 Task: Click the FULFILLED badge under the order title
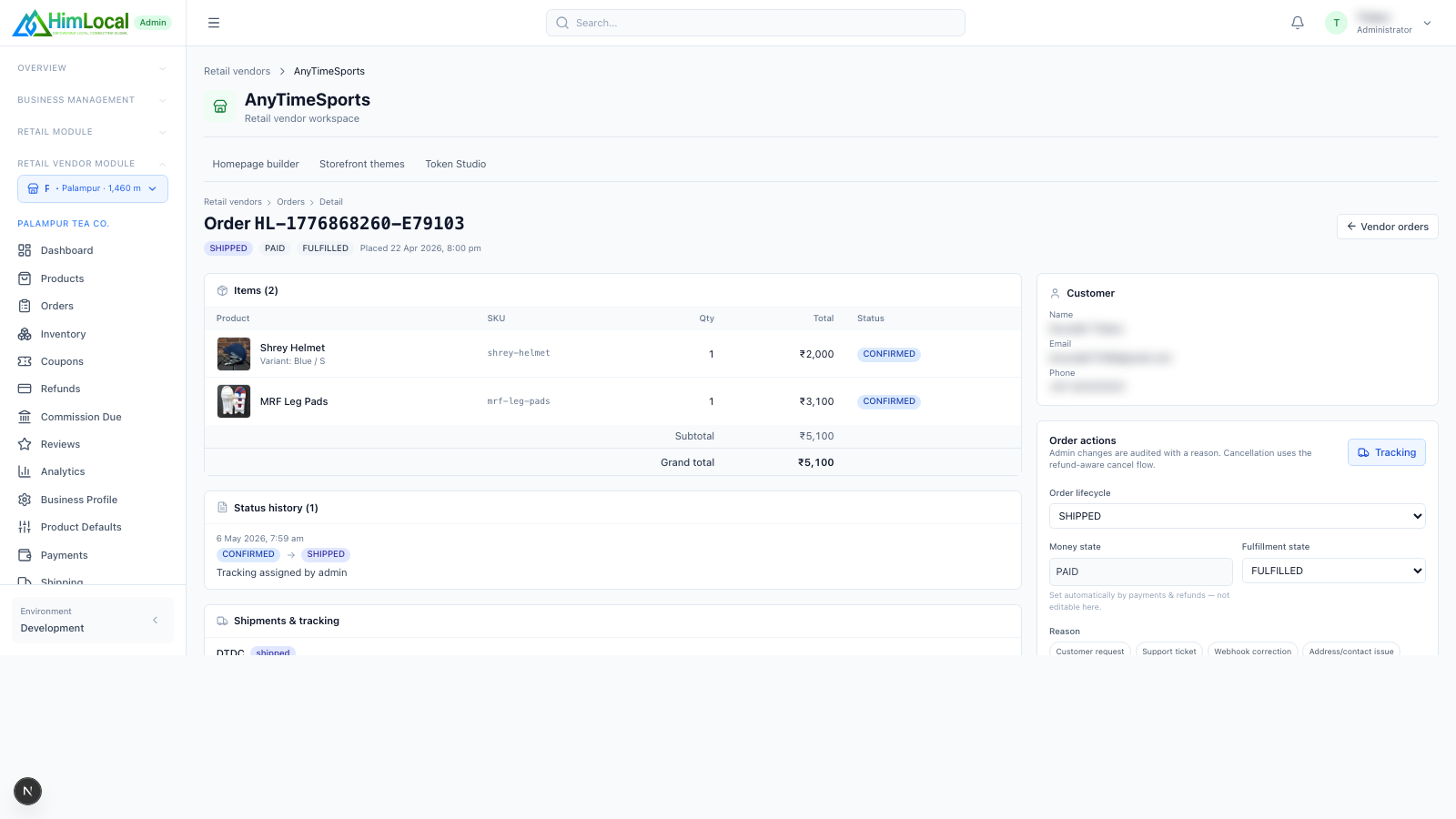pos(325,248)
